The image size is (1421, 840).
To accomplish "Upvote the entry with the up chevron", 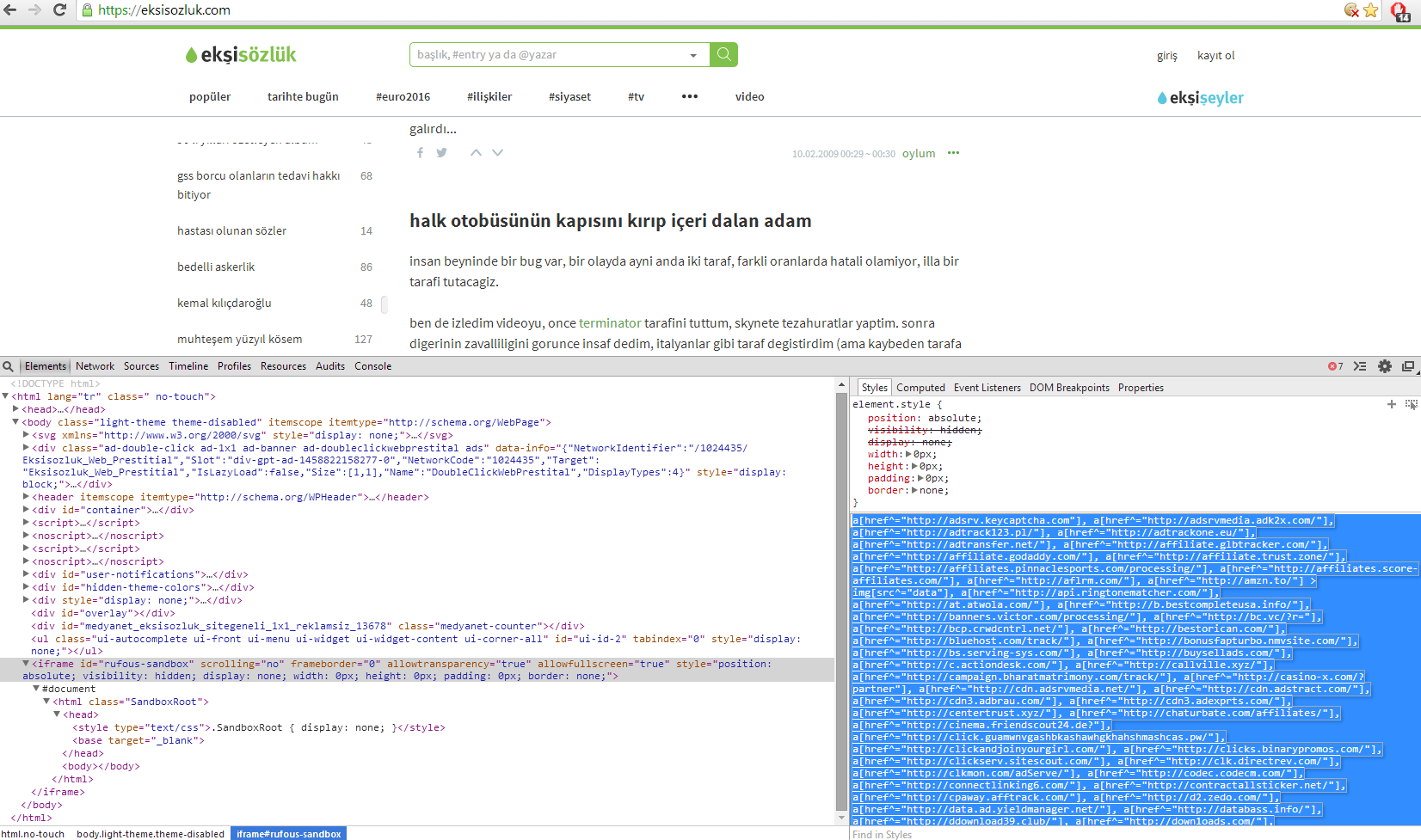I will point(476,153).
